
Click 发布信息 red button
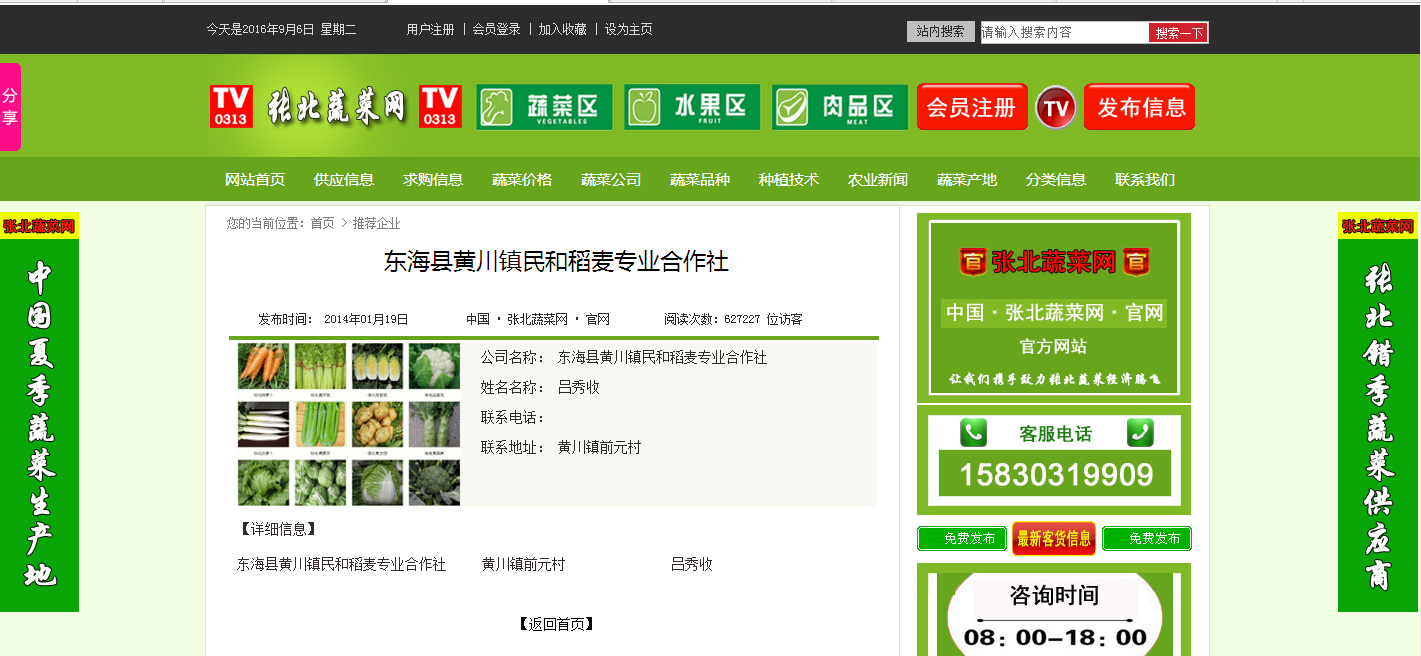pos(1140,107)
